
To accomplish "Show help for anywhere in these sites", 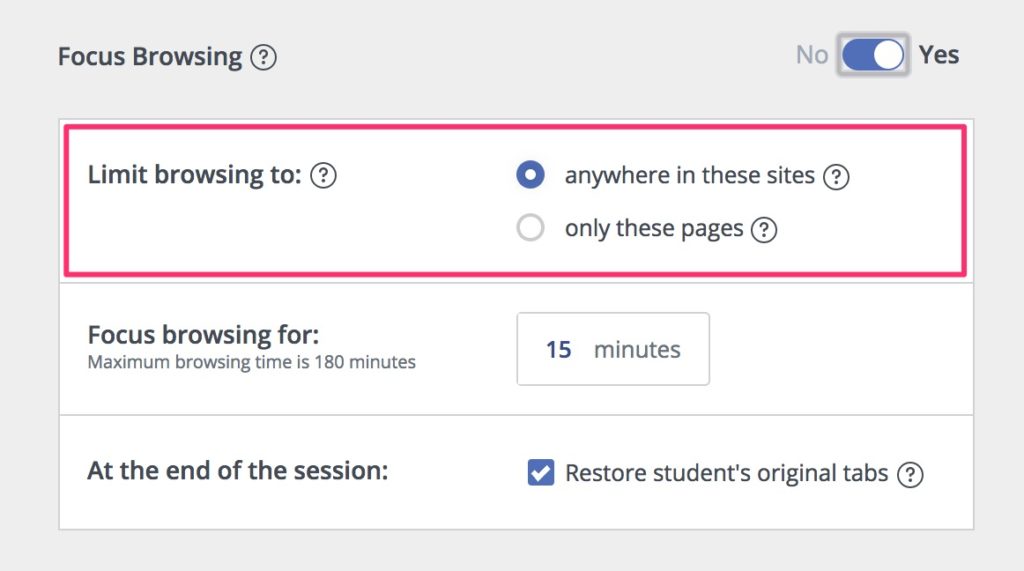I will pyautogui.click(x=836, y=176).
